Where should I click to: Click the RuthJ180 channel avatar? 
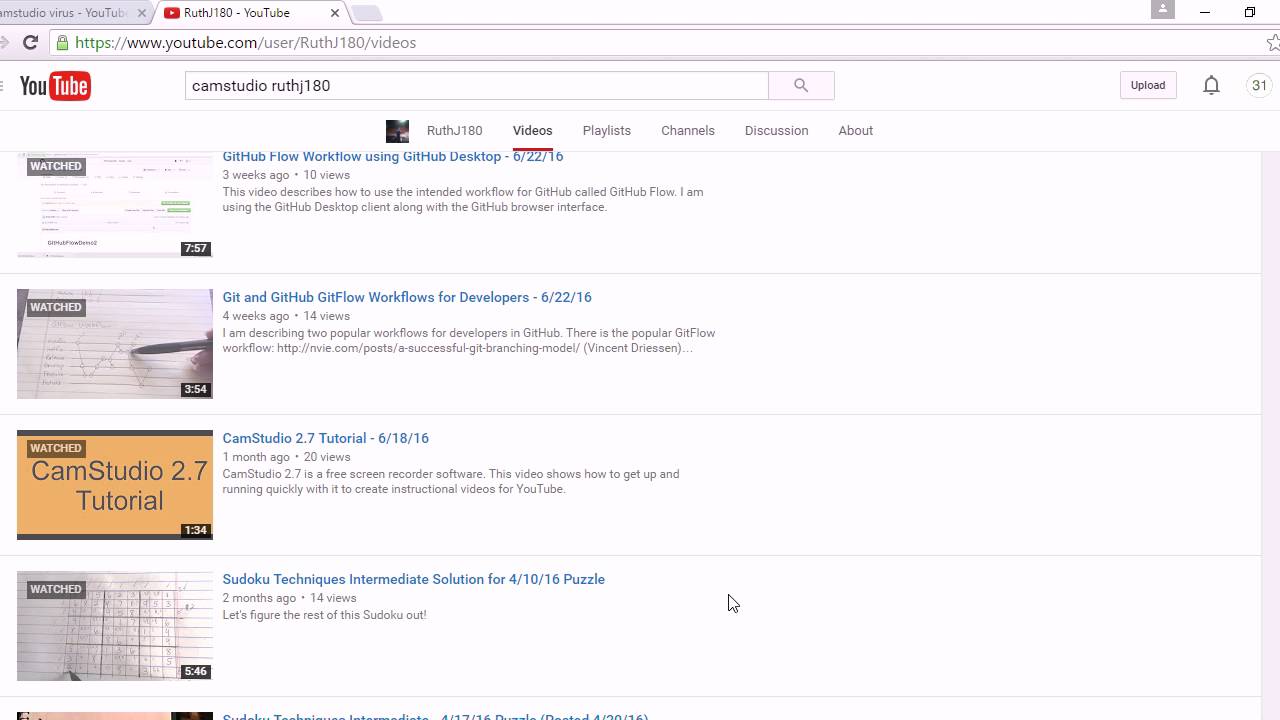pos(397,131)
